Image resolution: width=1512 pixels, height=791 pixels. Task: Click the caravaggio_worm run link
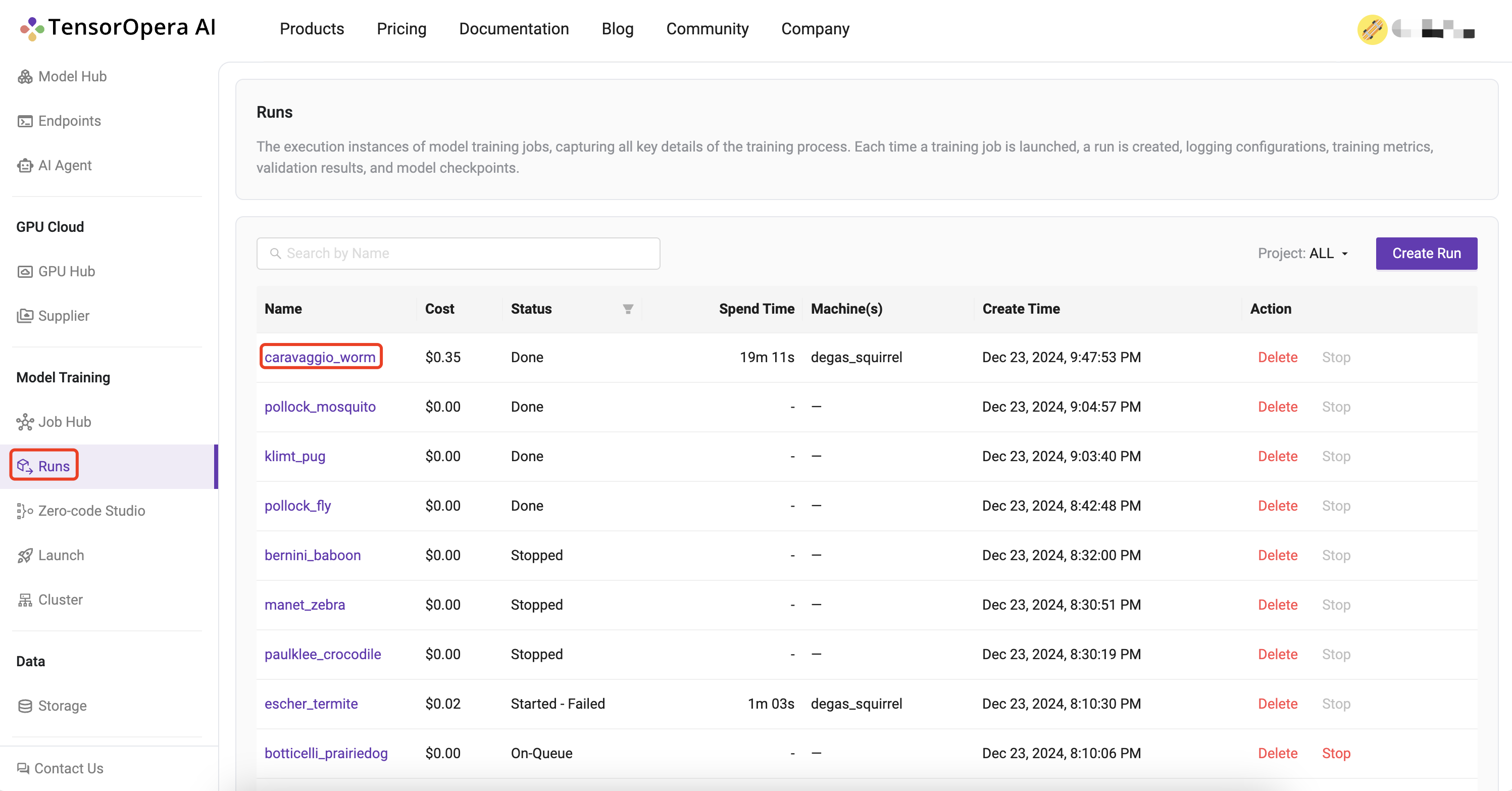click(321, 357)
